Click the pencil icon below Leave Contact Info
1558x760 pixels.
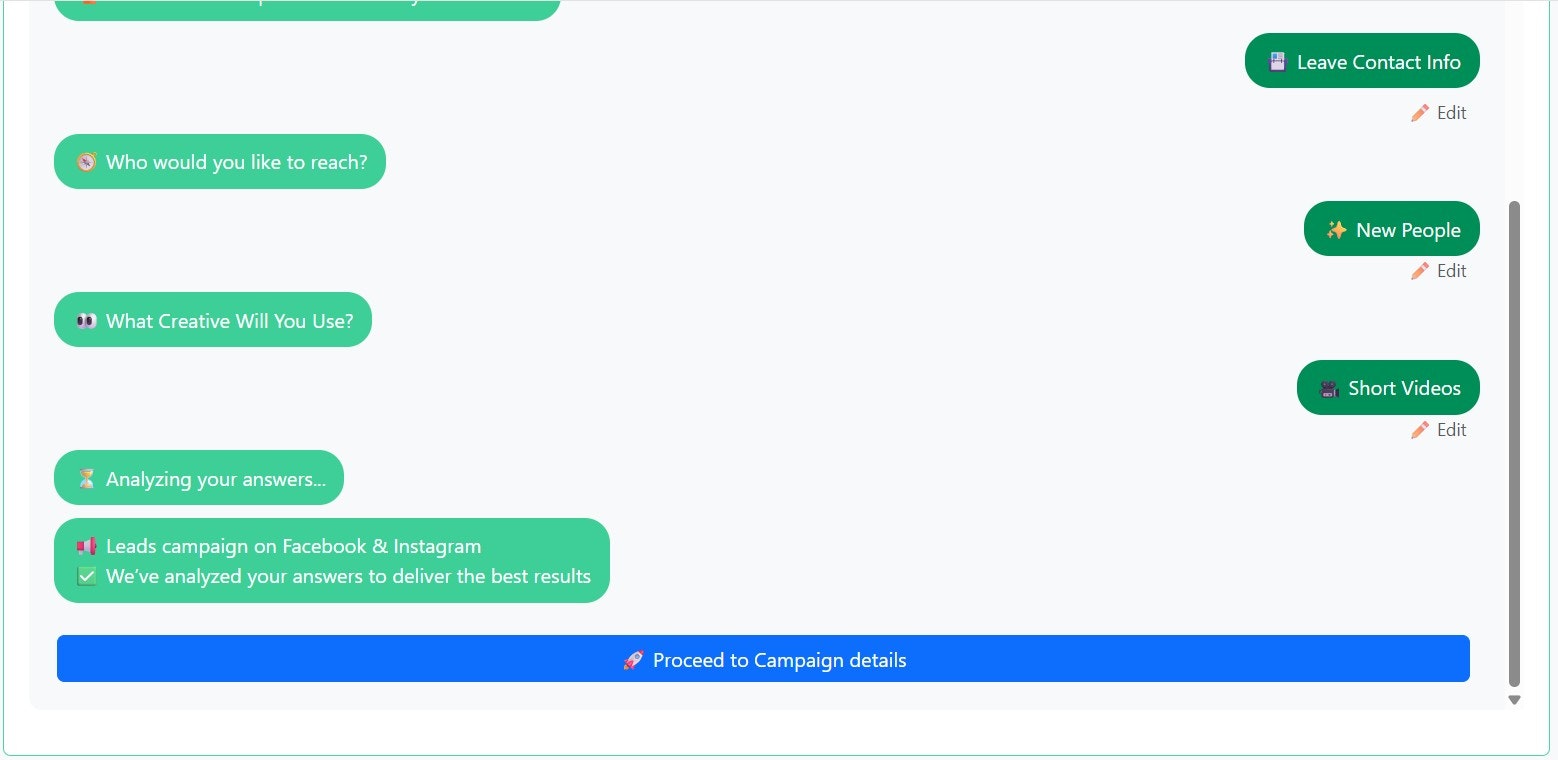[x=1420, y=113]
